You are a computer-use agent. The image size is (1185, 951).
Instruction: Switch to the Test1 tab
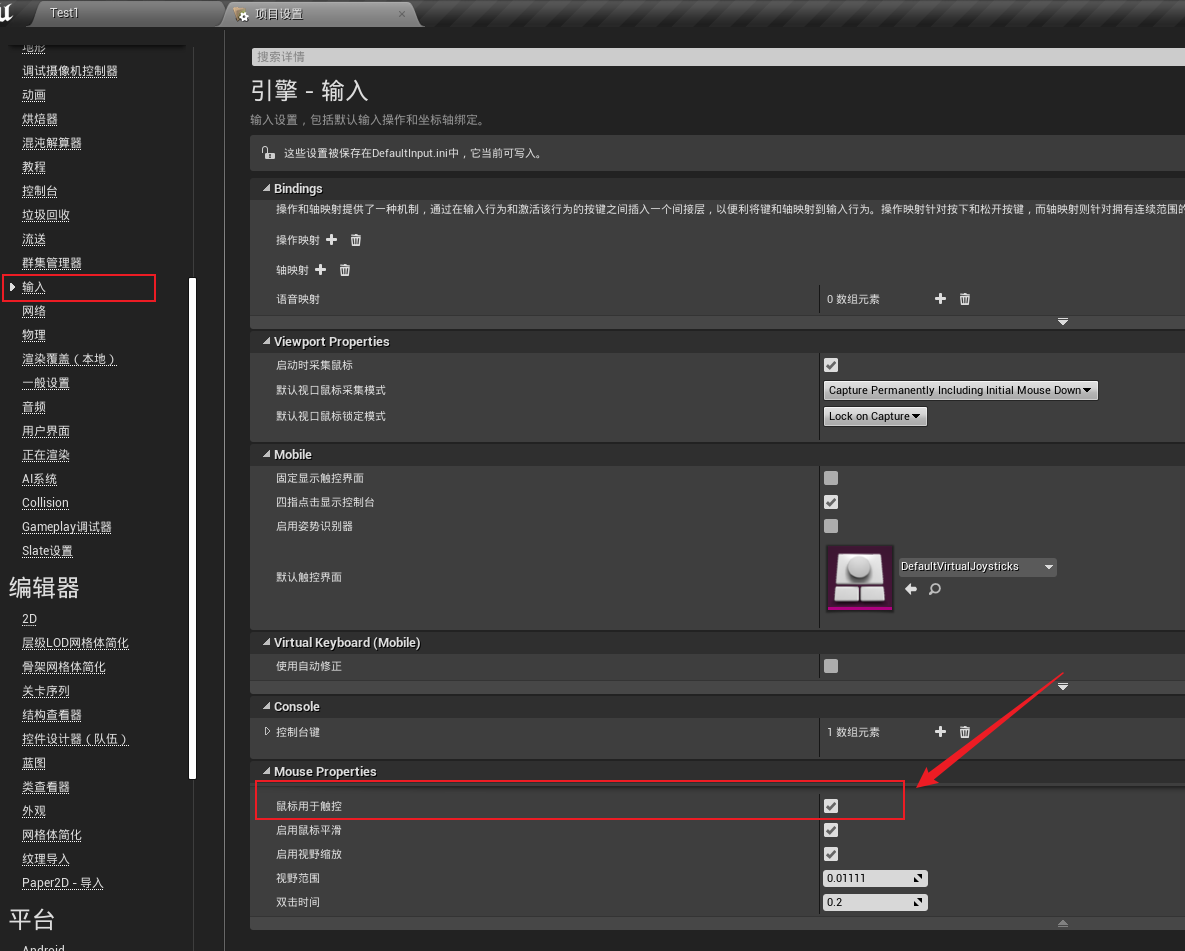coord(65,13)
